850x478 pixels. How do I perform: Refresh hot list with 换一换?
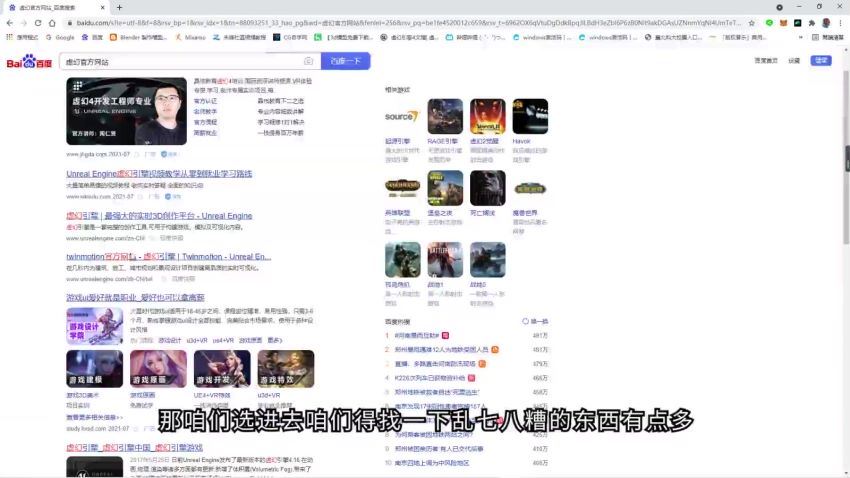click(x=535, y=321)
